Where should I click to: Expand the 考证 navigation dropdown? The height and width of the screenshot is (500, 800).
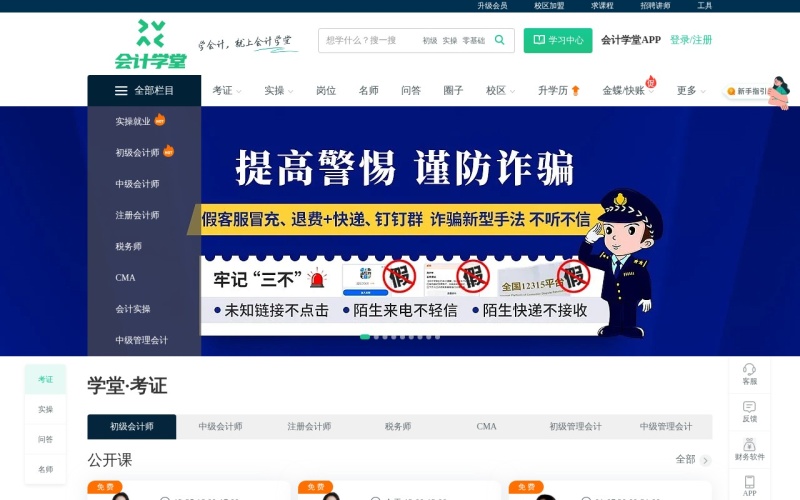[227, 91]
